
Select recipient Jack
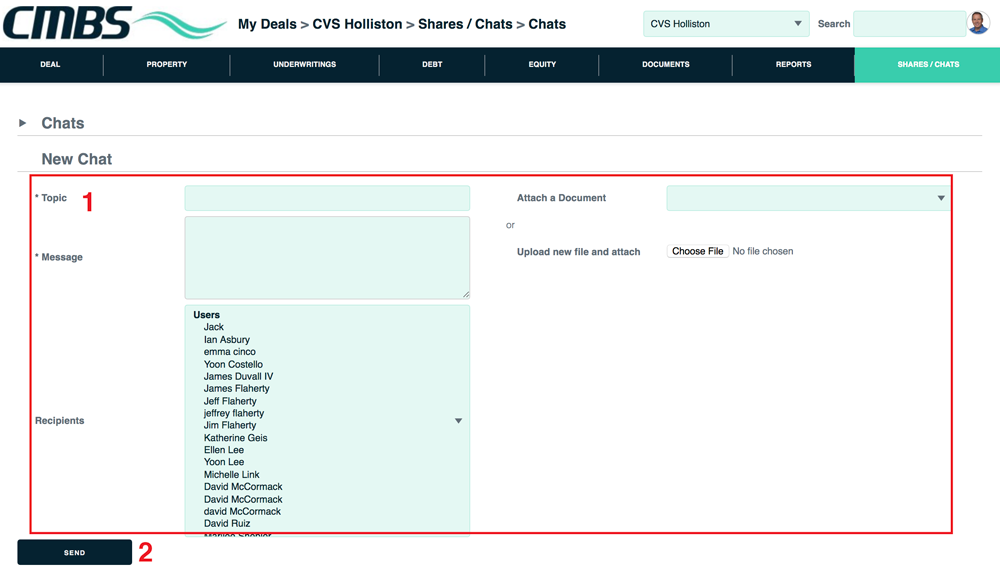pyautogui.click(x=214, y=327)
